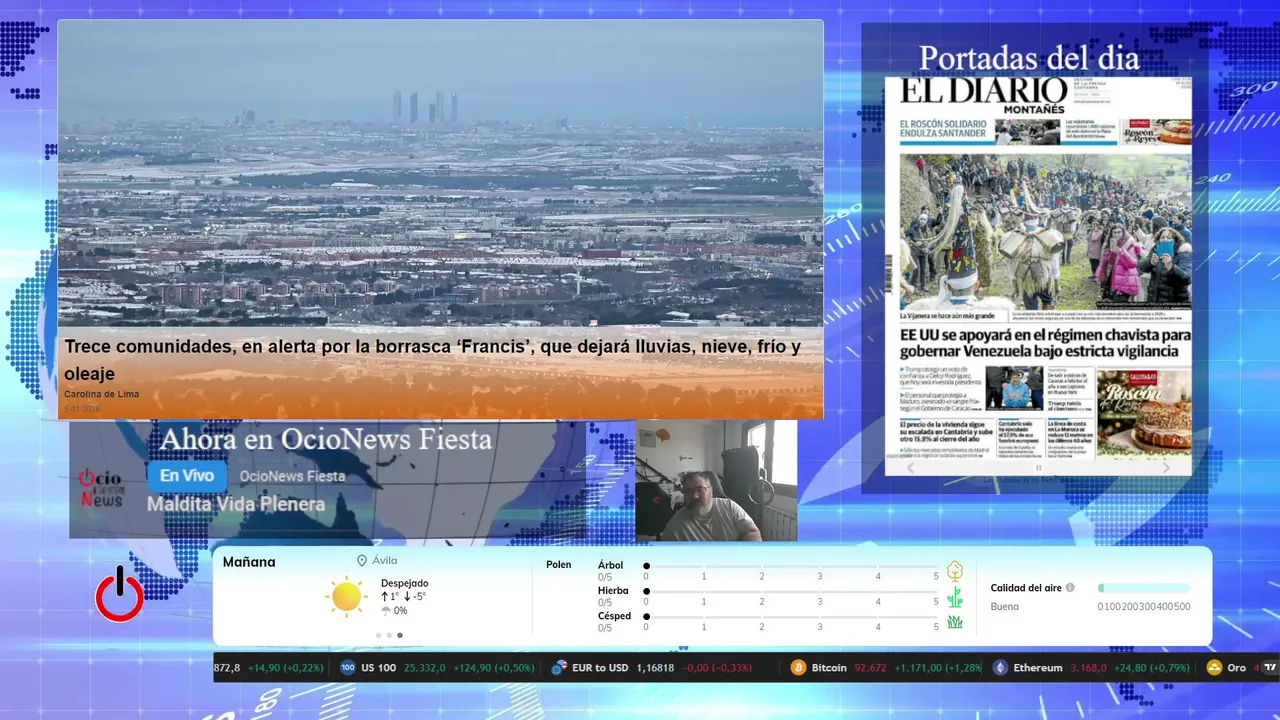
Task: Click the Oro ticker name
Action: pos(1237,667)
